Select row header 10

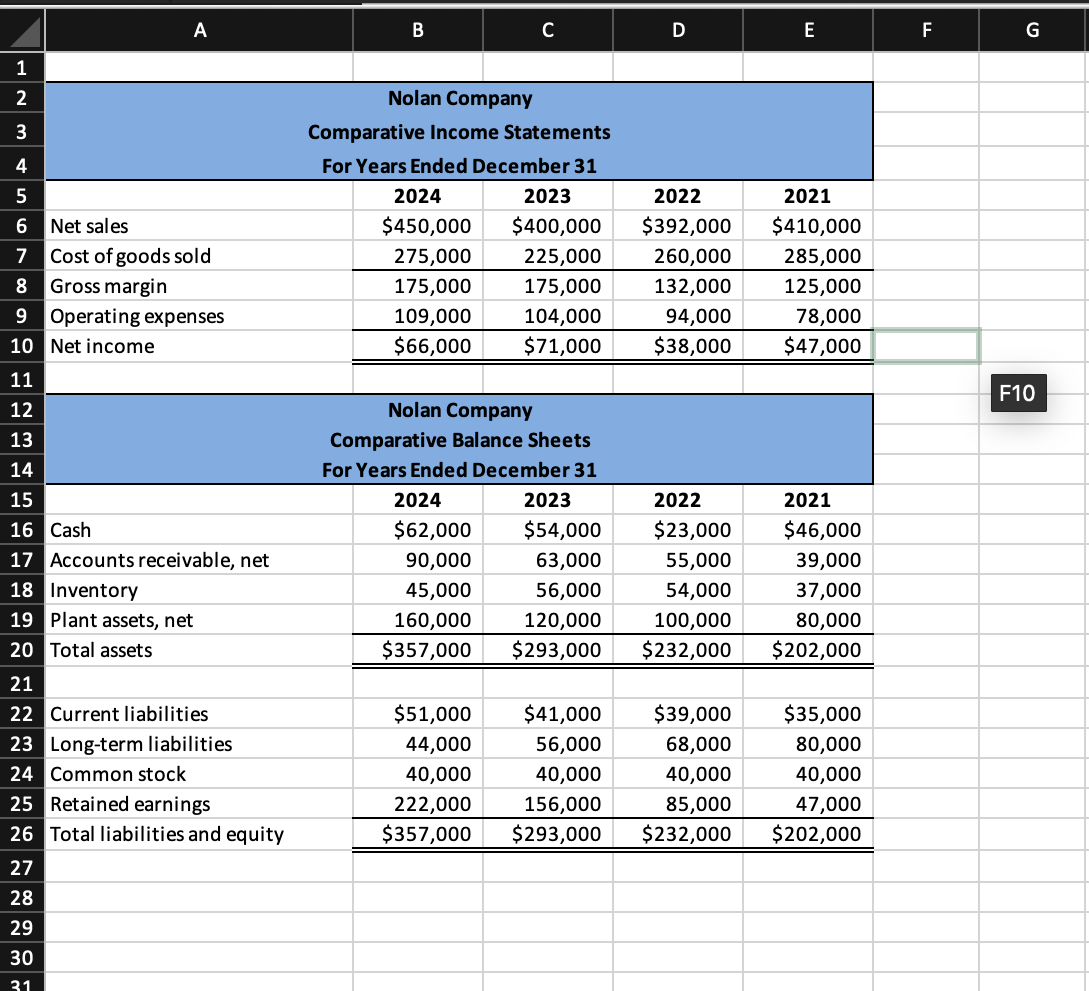(21, 345)
